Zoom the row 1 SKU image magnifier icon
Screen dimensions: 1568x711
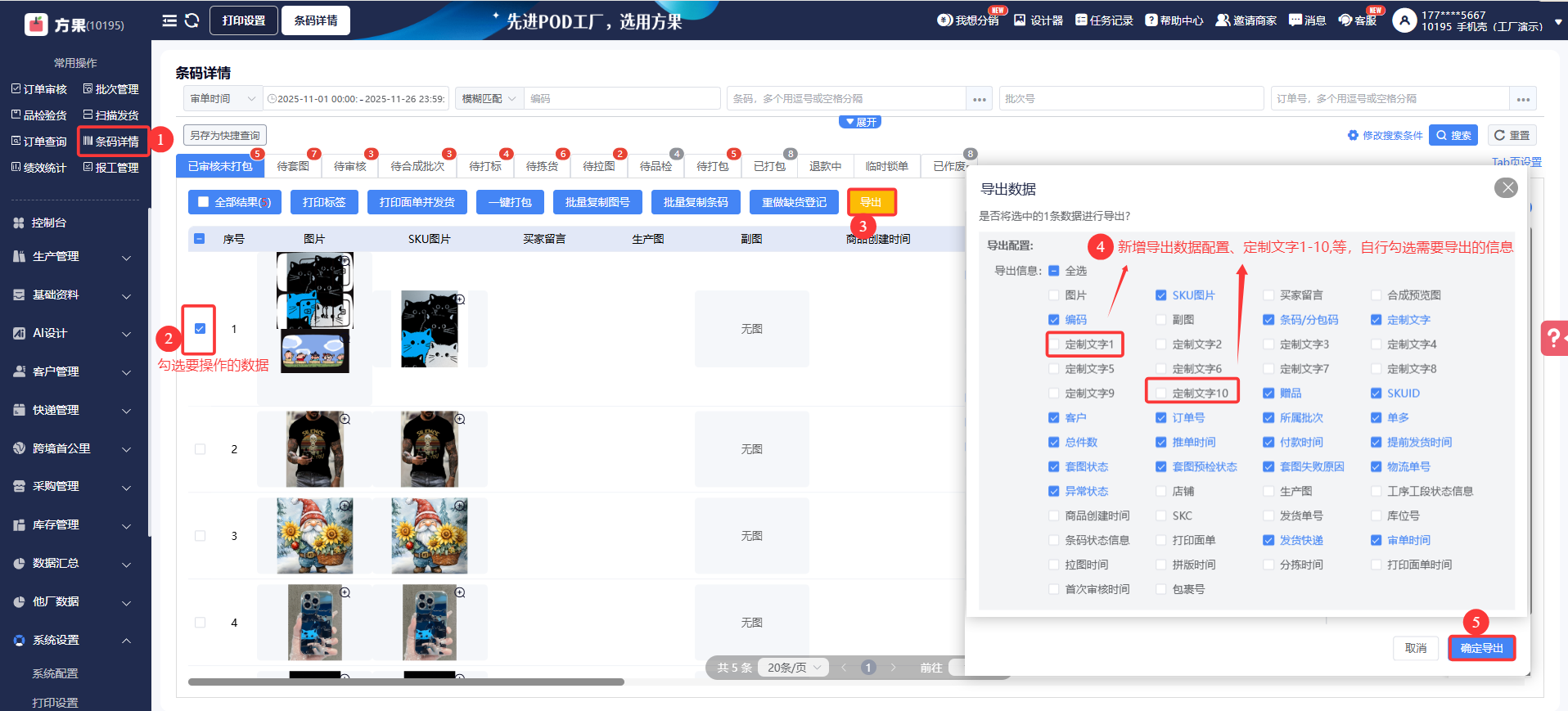pyautogui.click(x=460, y=299)
